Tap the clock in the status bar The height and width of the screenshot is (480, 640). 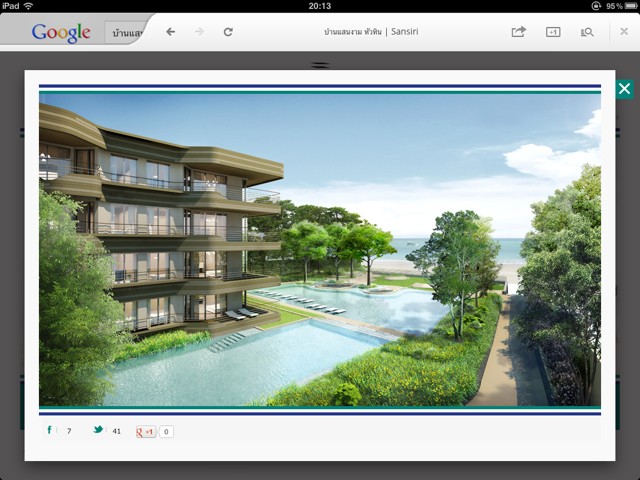[320, 6]
